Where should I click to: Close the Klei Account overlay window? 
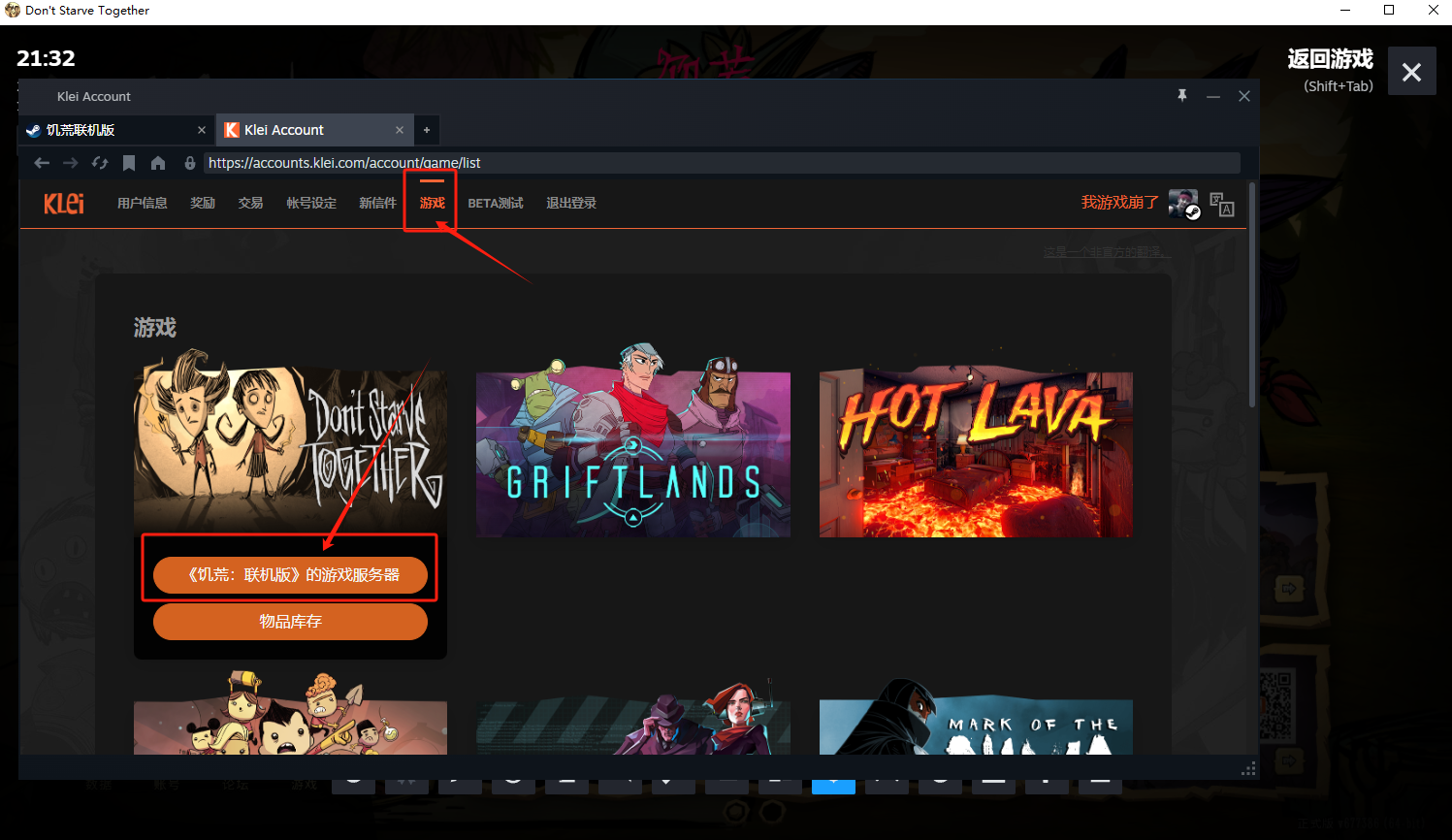[1244, 96]
